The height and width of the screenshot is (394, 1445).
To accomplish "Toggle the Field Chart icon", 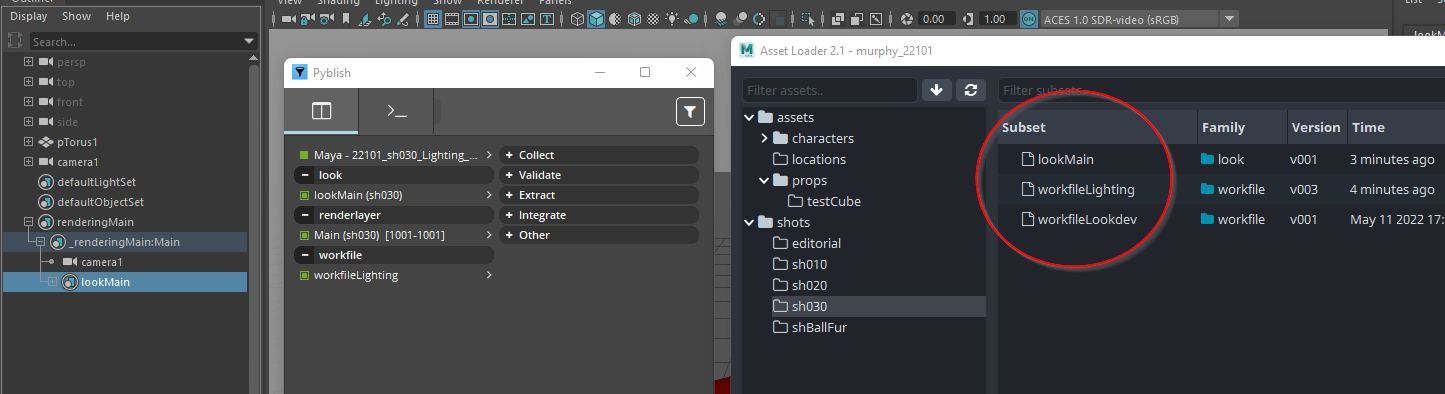I will (509, 19).
